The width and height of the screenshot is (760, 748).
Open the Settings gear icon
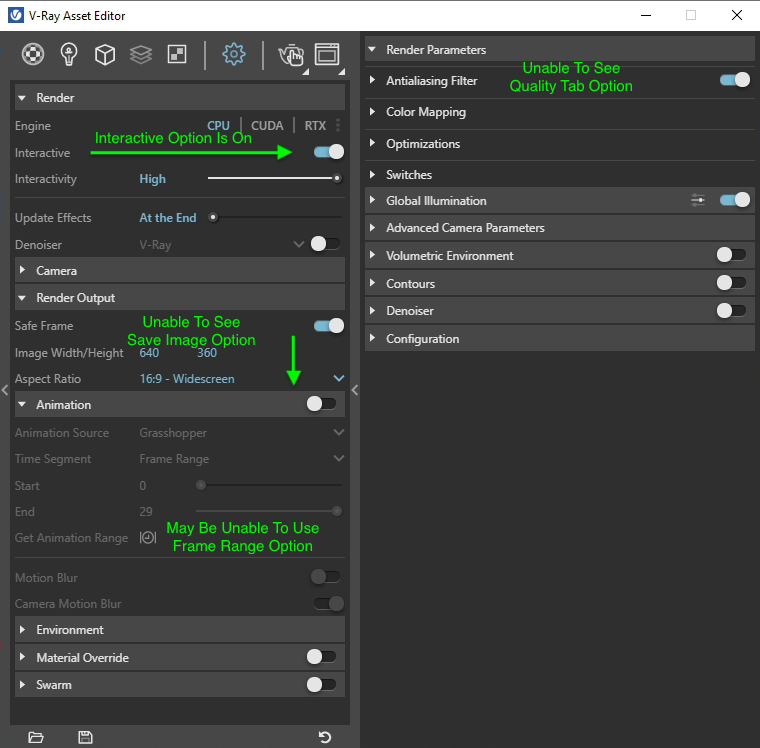coord(234,54)
